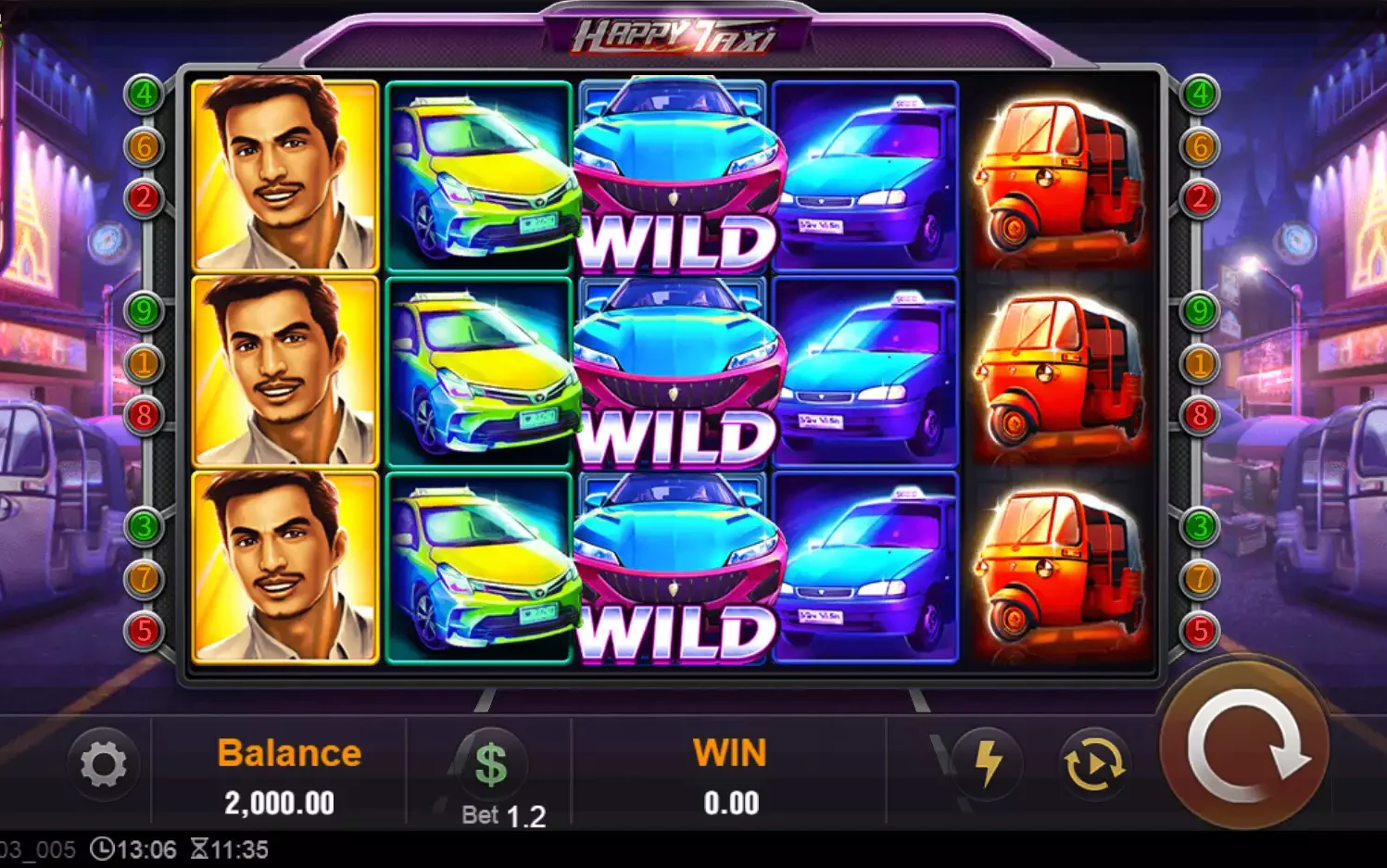1387x868 pixels.
Task: Click the middle red tuk-tuk symbol
Action: 1057,372
